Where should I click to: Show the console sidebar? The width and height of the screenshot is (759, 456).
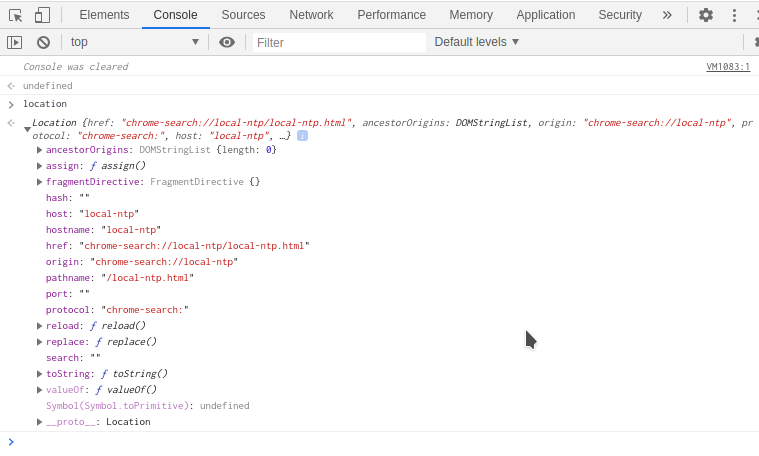(14, 42)
